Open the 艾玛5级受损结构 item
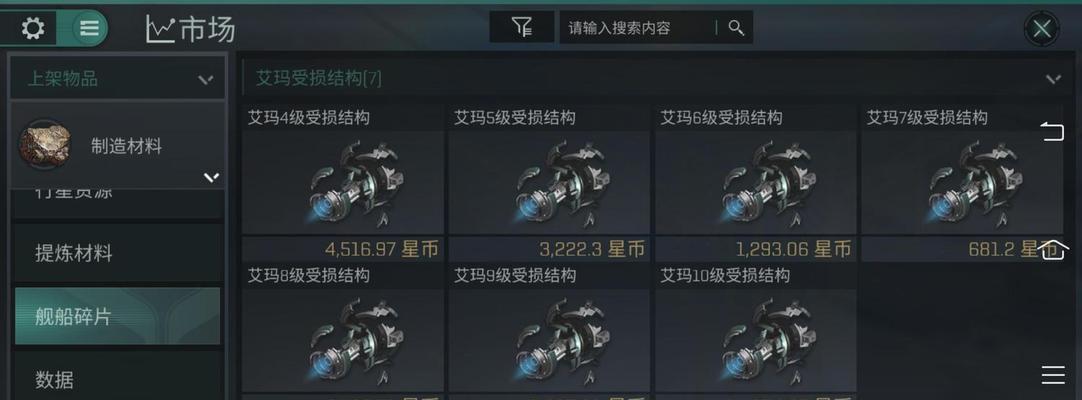Image resolution: width=1082 pixels, height=400 pixels. [549, 183]
